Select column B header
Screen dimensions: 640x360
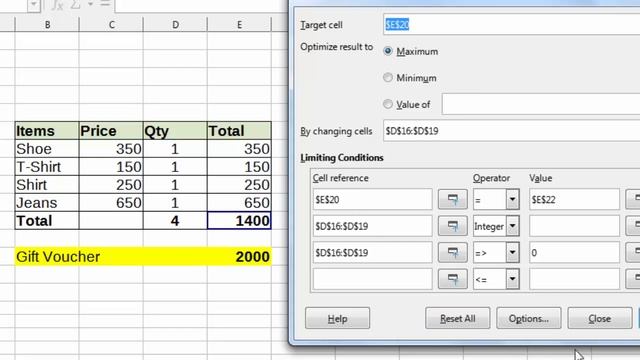(47, 25)
